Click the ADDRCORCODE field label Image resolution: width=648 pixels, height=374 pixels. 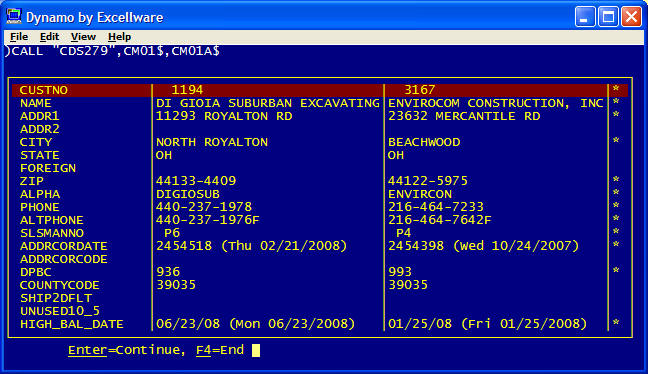pos(64,259)
